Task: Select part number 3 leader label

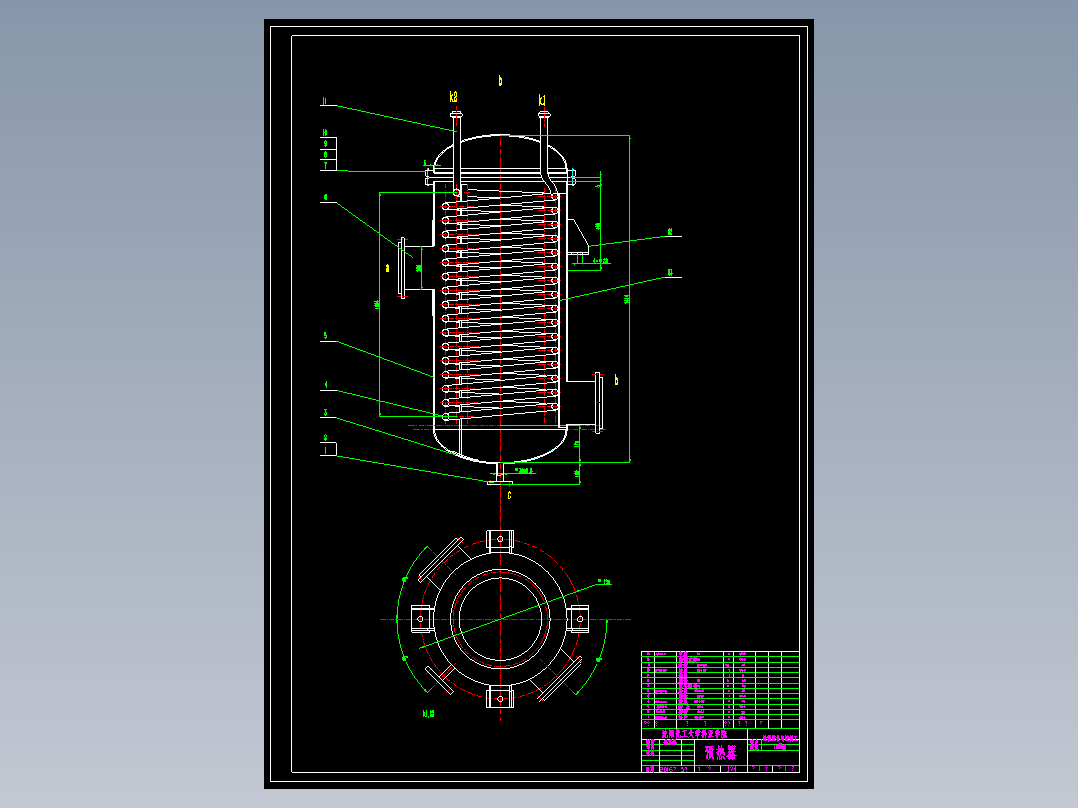Action: [x=325, y=413]
